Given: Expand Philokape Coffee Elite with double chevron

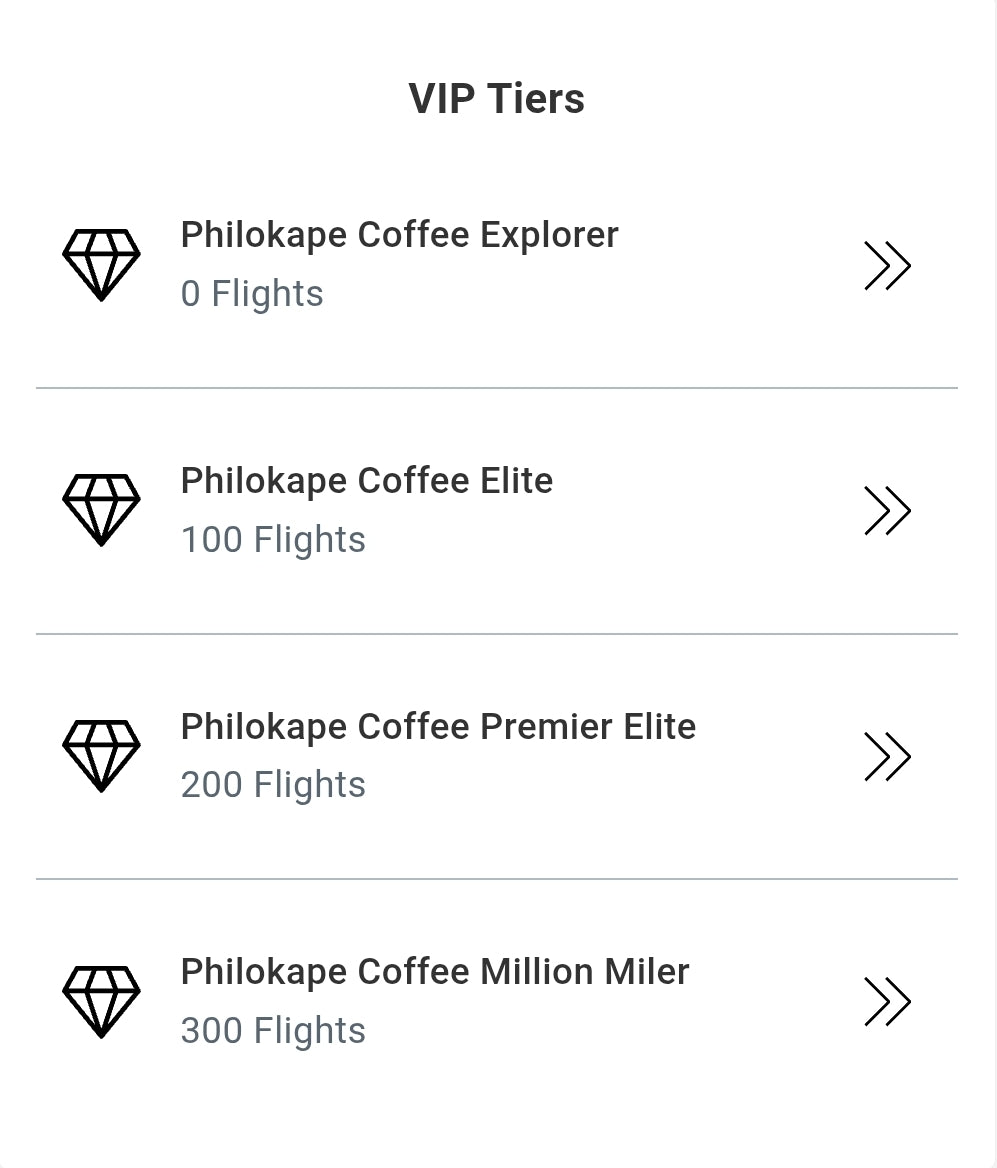Looking at the screenshot, I should 887,511.
